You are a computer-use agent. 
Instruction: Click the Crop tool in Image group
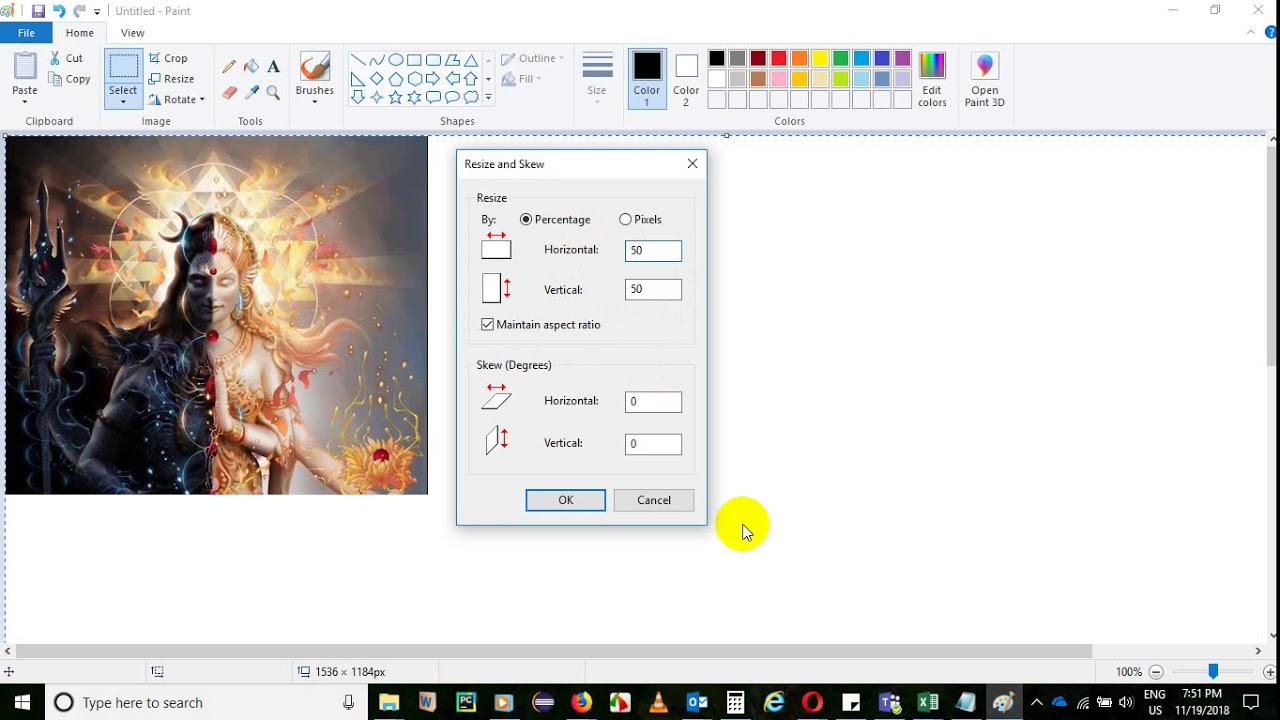[x=168, y=58]
